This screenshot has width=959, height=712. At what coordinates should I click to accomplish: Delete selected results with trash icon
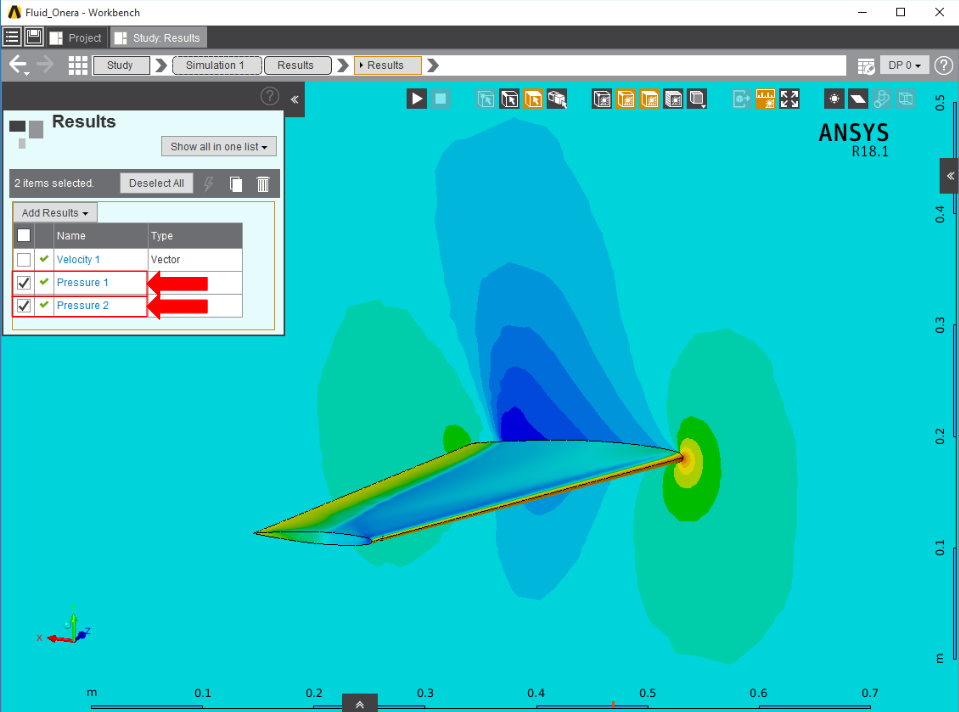point(263,184)
